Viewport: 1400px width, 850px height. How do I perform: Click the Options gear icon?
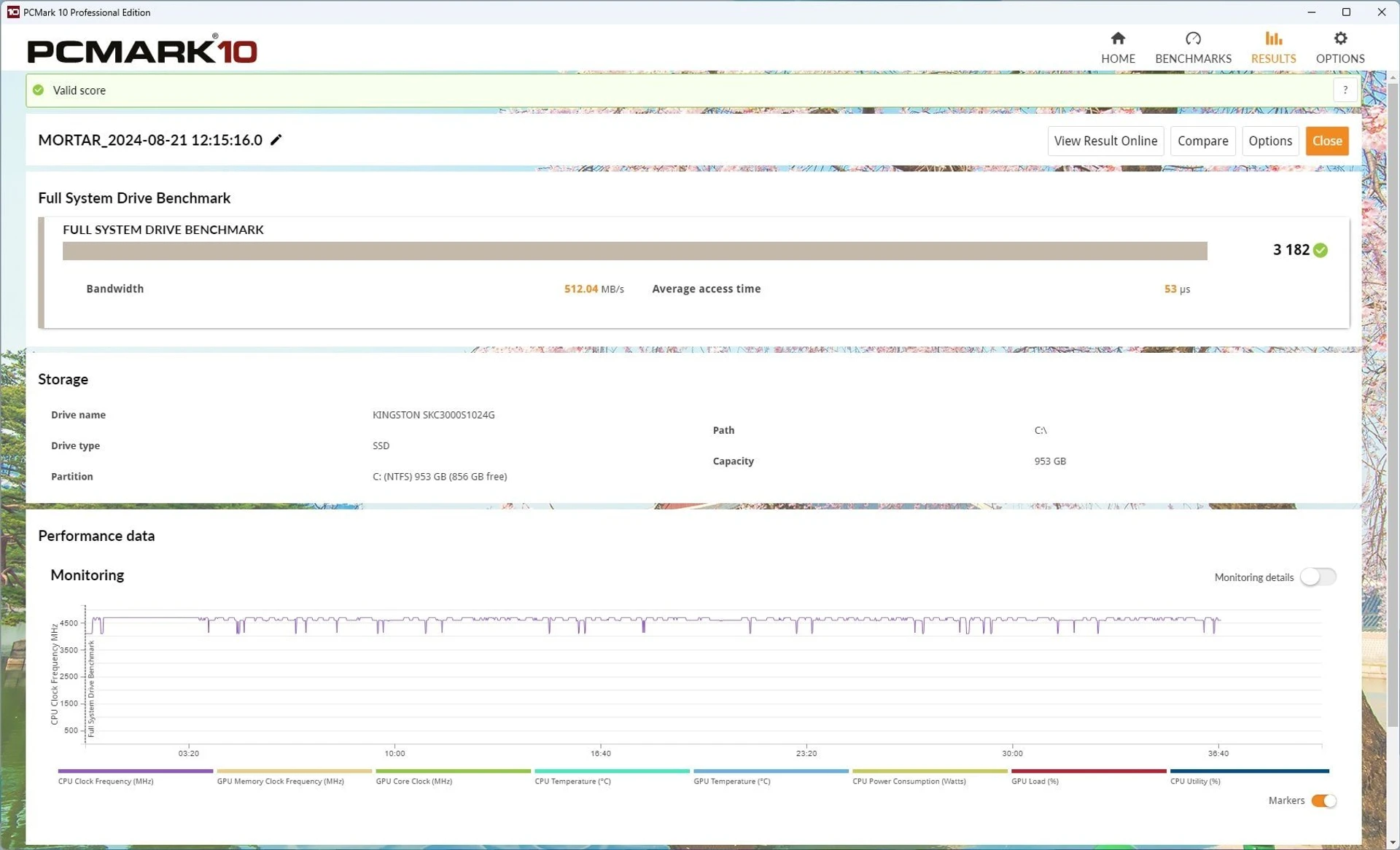1340,39
